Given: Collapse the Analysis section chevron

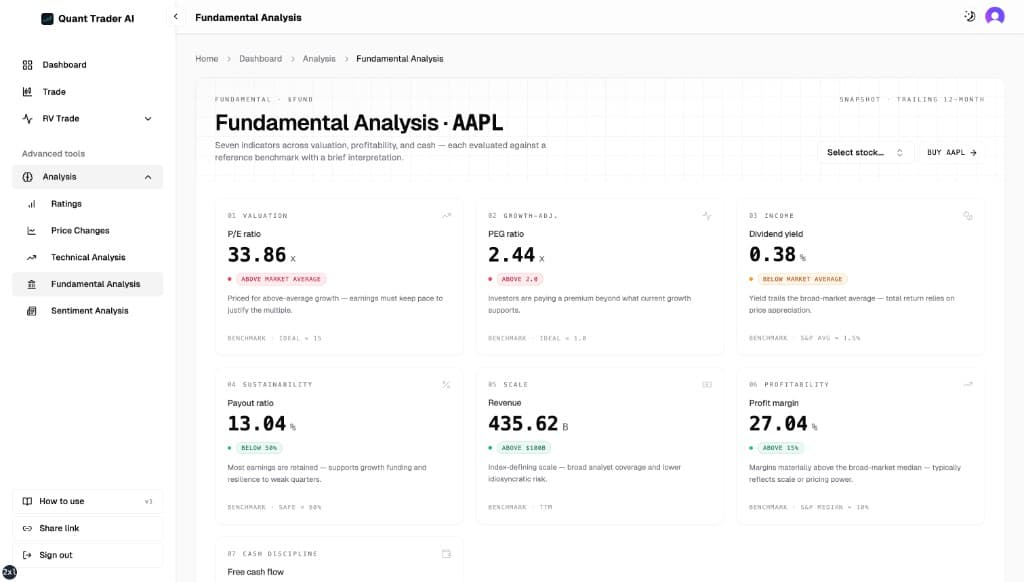Looking at the screenshot, I should pyautogui.click(x=148, y=176).
